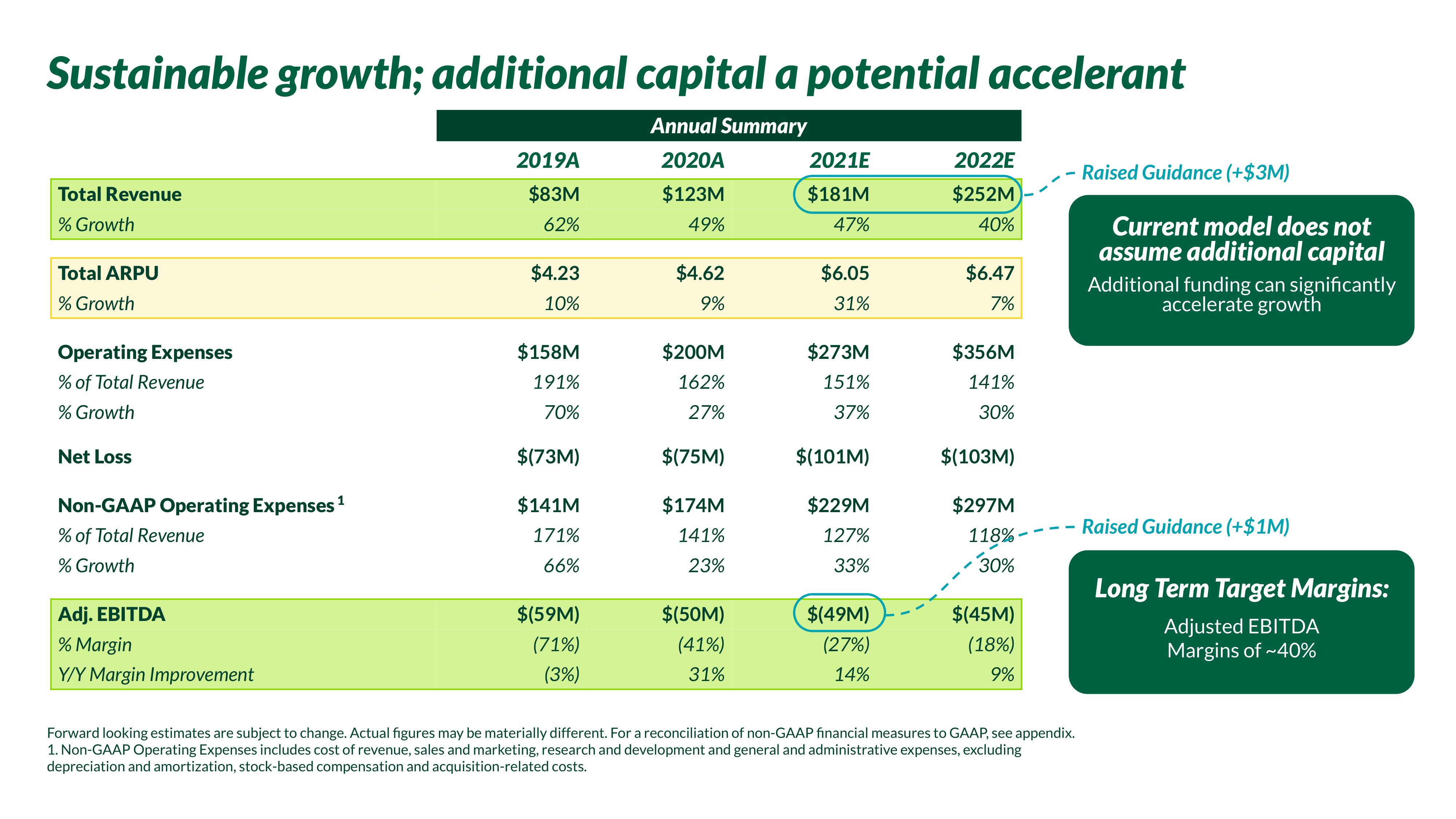This screenshot has height=819, width=1456.
Task: Click 'Adjusted EBITDA Margins of ~40%' text
Action: coord(1241,639)
